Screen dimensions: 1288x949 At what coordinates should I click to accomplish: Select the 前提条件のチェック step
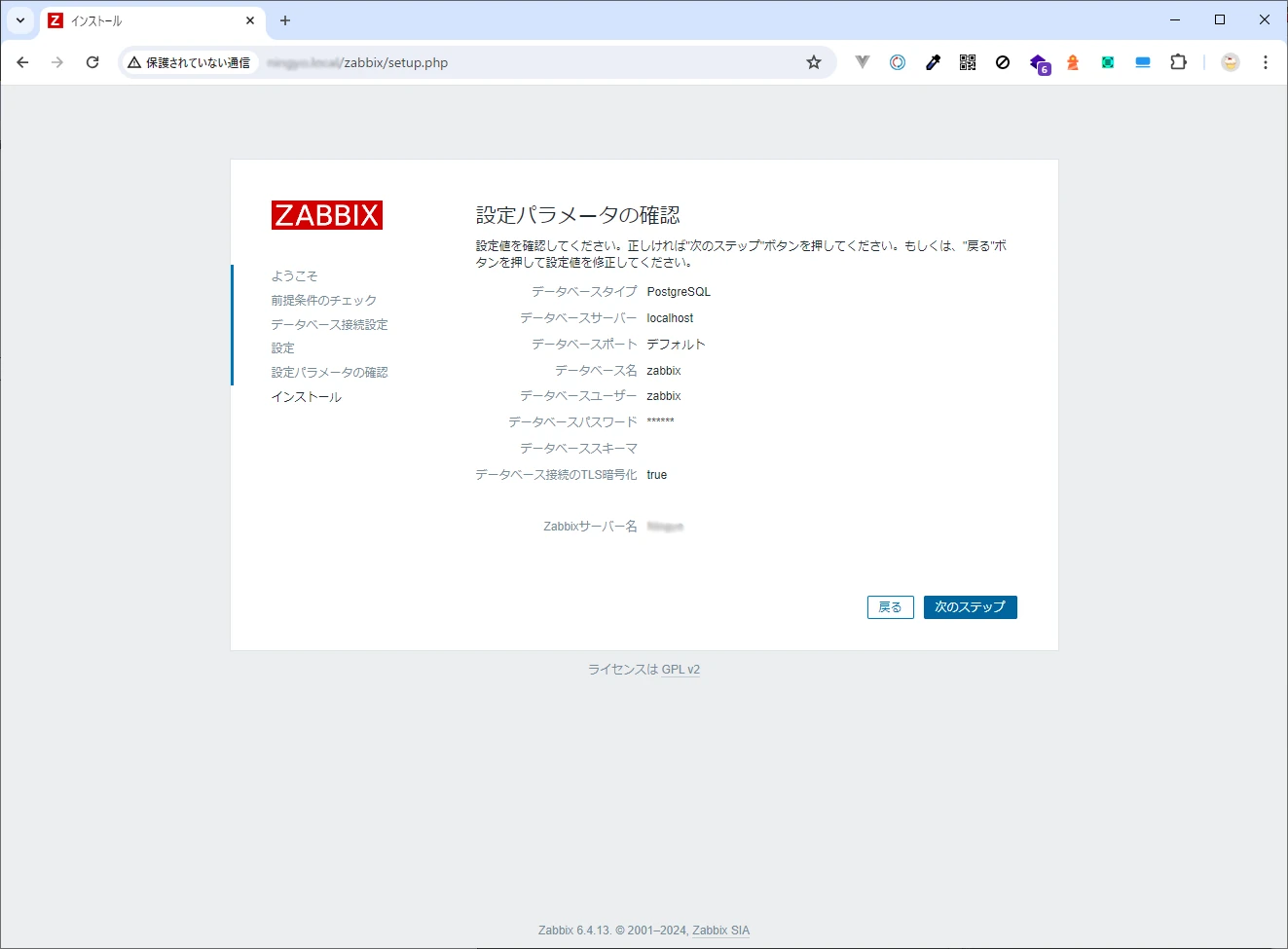click(324, 301)
